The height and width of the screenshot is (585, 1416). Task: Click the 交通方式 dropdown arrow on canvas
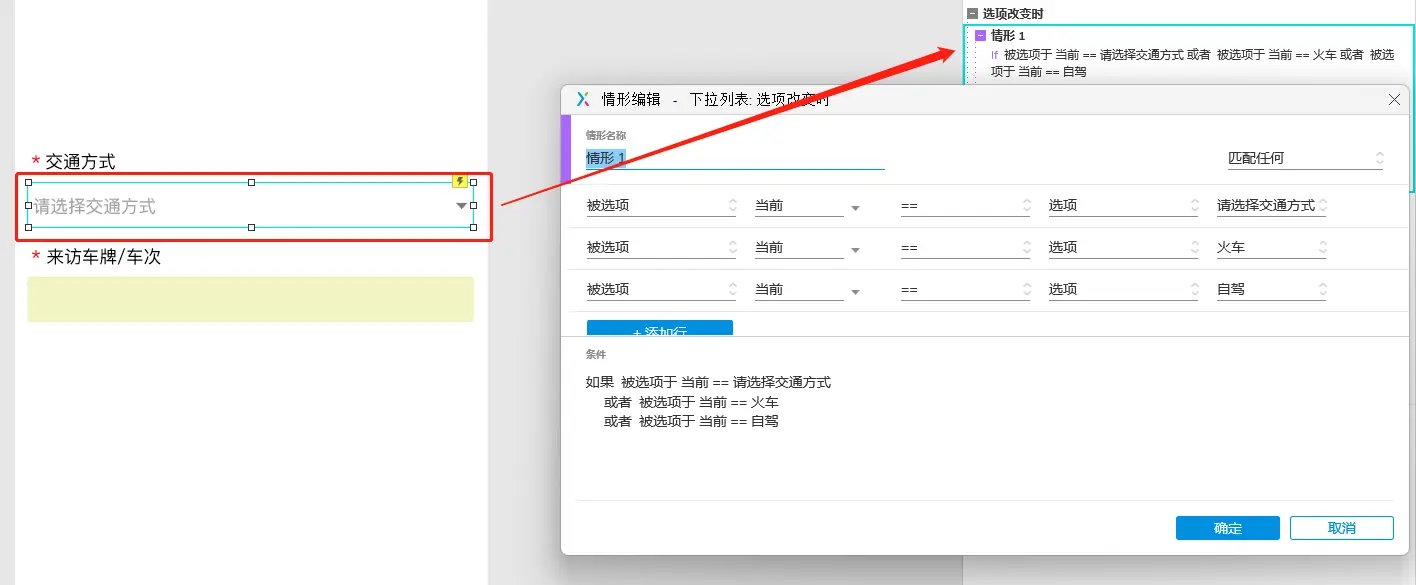pos(461,206)
